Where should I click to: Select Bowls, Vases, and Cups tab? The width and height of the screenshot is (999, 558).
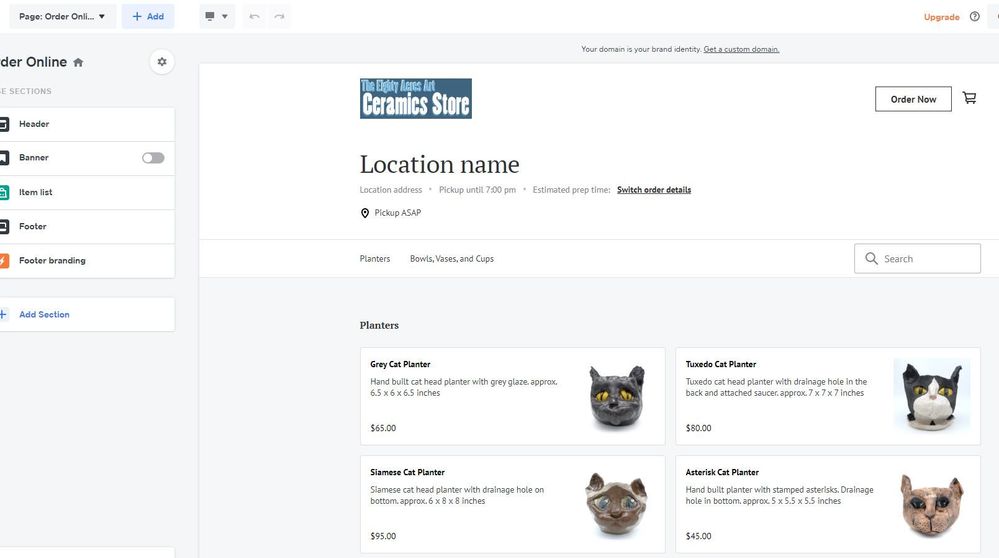coord(452,259)
